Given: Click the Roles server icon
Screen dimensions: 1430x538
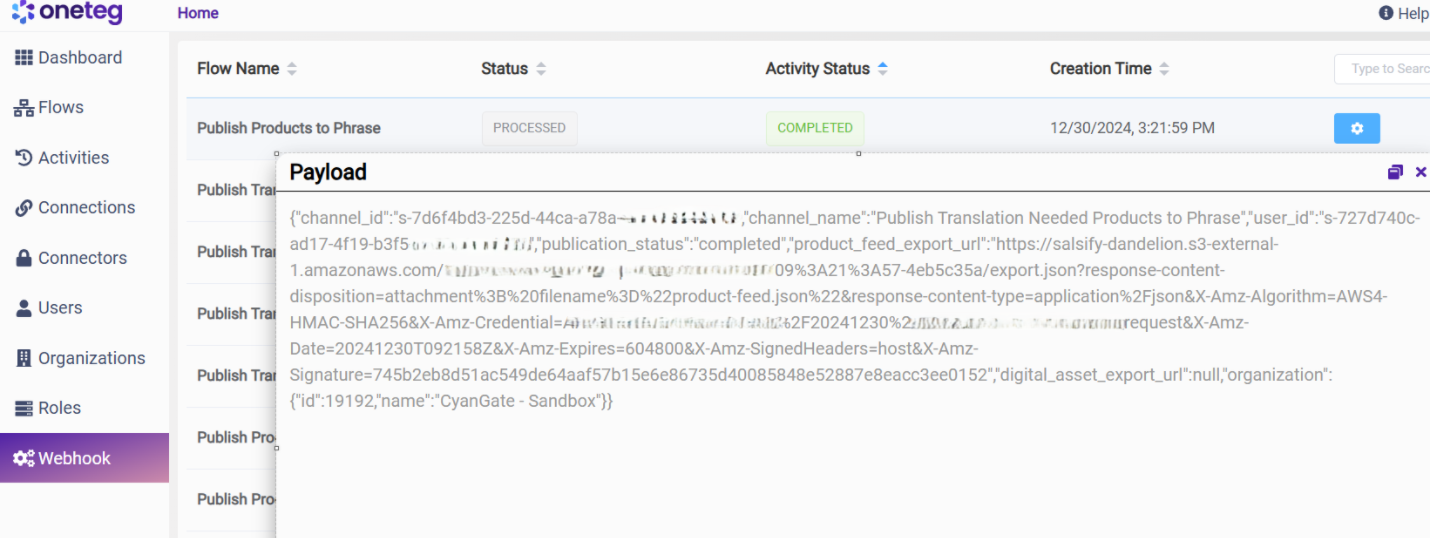Looking at the screenshot, I should [24, 408].
